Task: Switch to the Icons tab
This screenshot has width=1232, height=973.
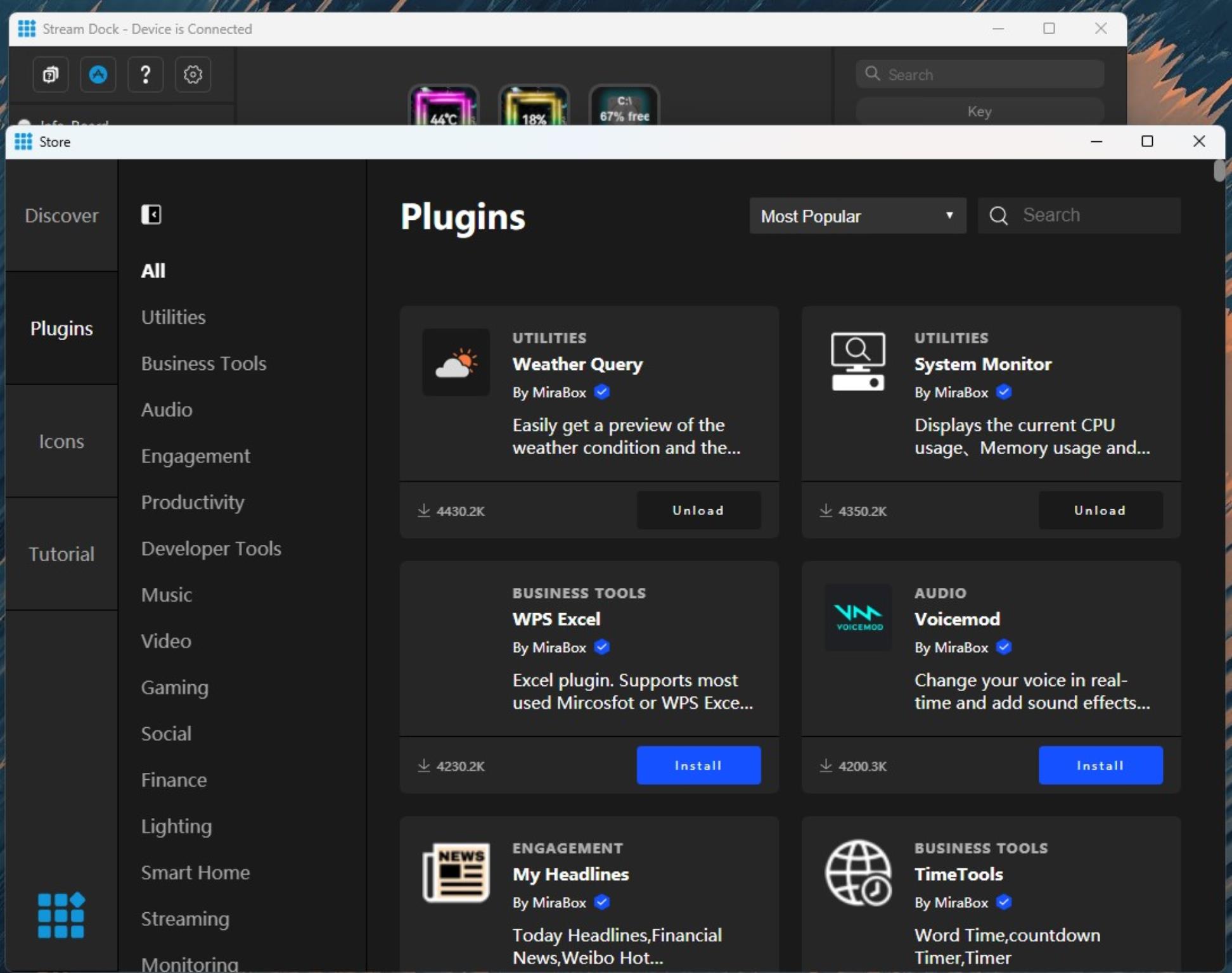Action: coord(61,441)
